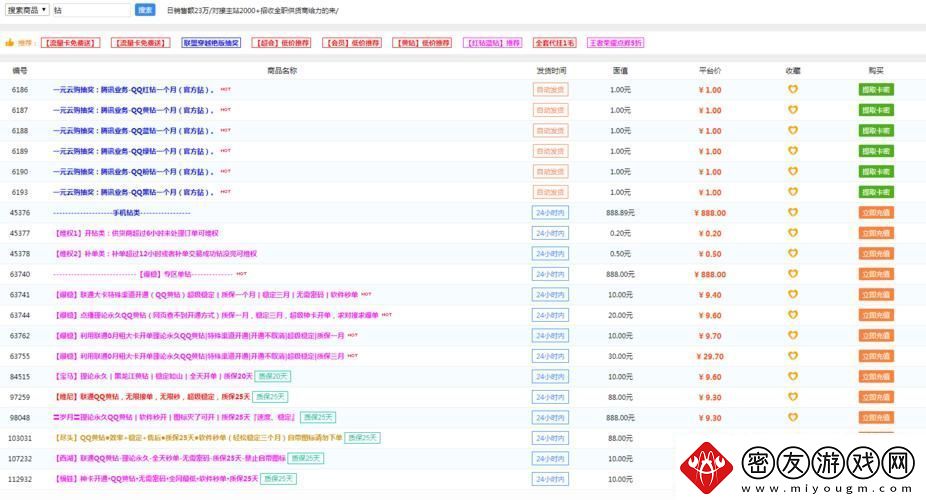Click the heart icon in row 45378
Screen dimensions: 926x500
click(x=793, y=253)
